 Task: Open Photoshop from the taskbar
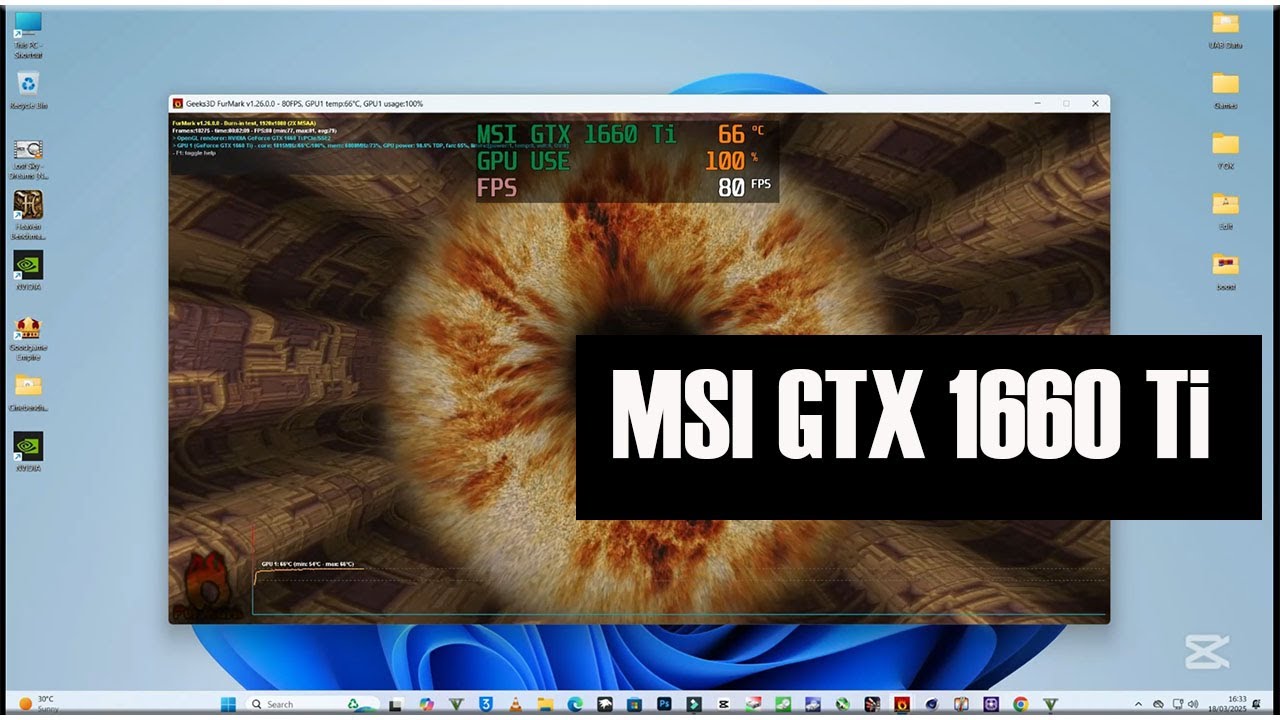point(664,704)
